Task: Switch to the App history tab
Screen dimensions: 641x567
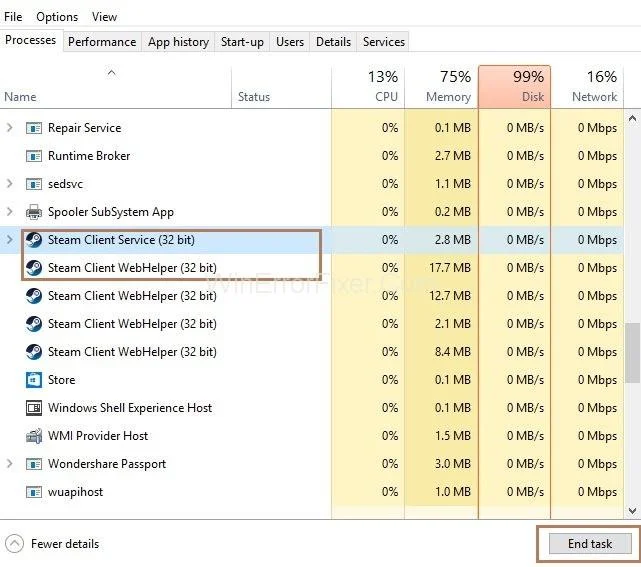Action: point(178,42)
